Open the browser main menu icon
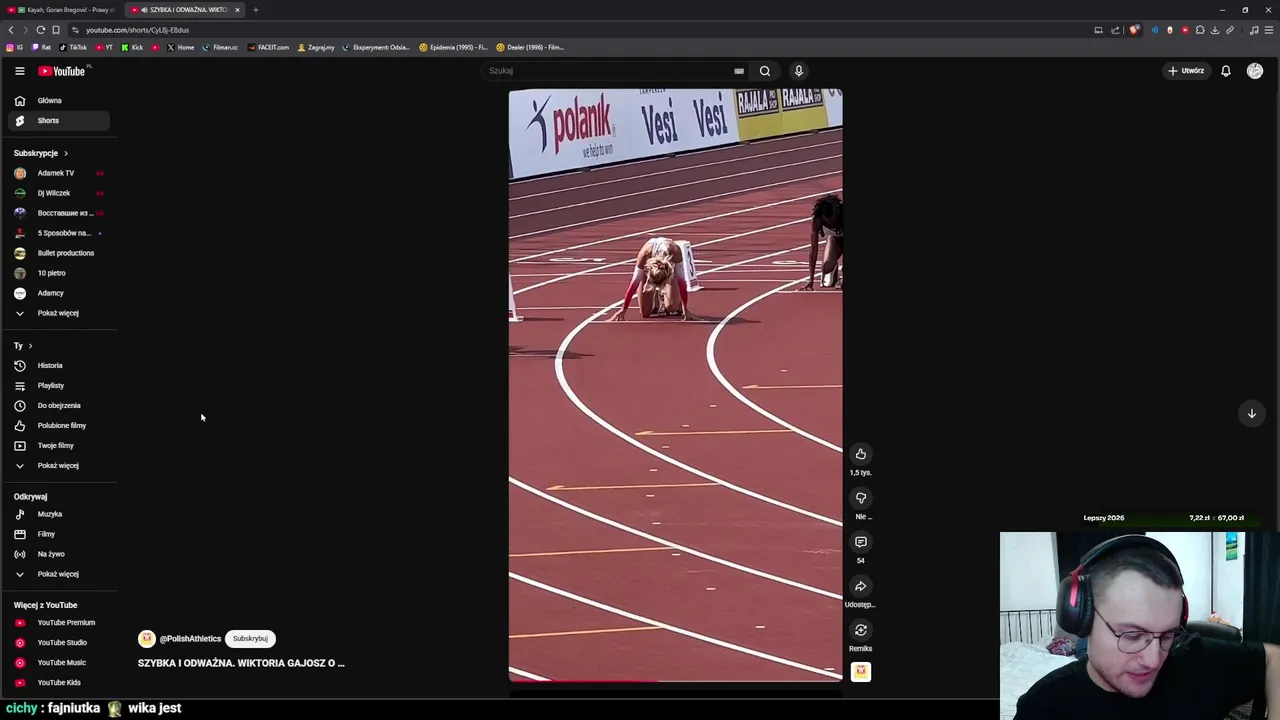This screenshot has height=720, width=1280. (1269, 30)
